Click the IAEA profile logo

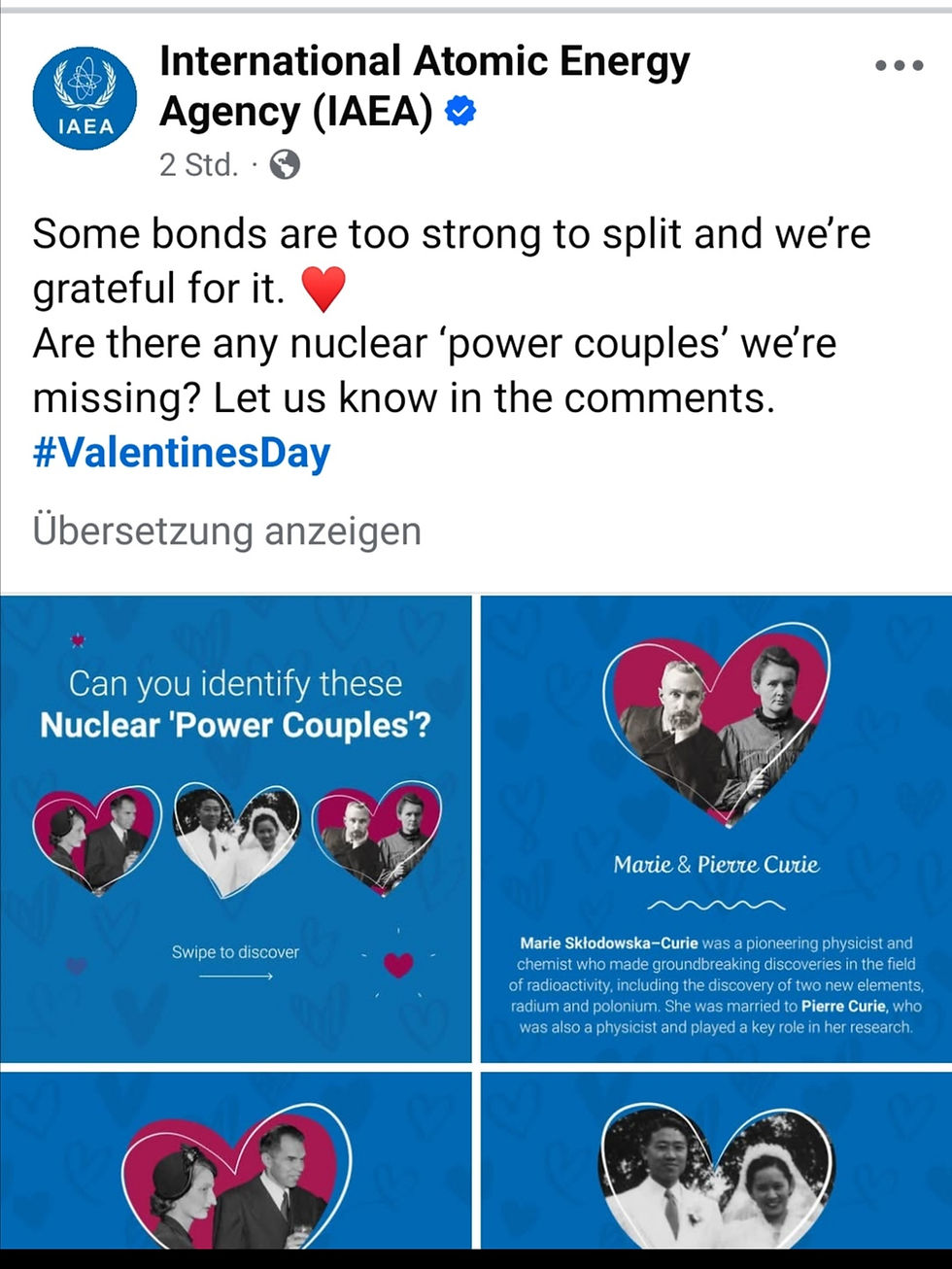pyautogui.click(x=85, y=94)
